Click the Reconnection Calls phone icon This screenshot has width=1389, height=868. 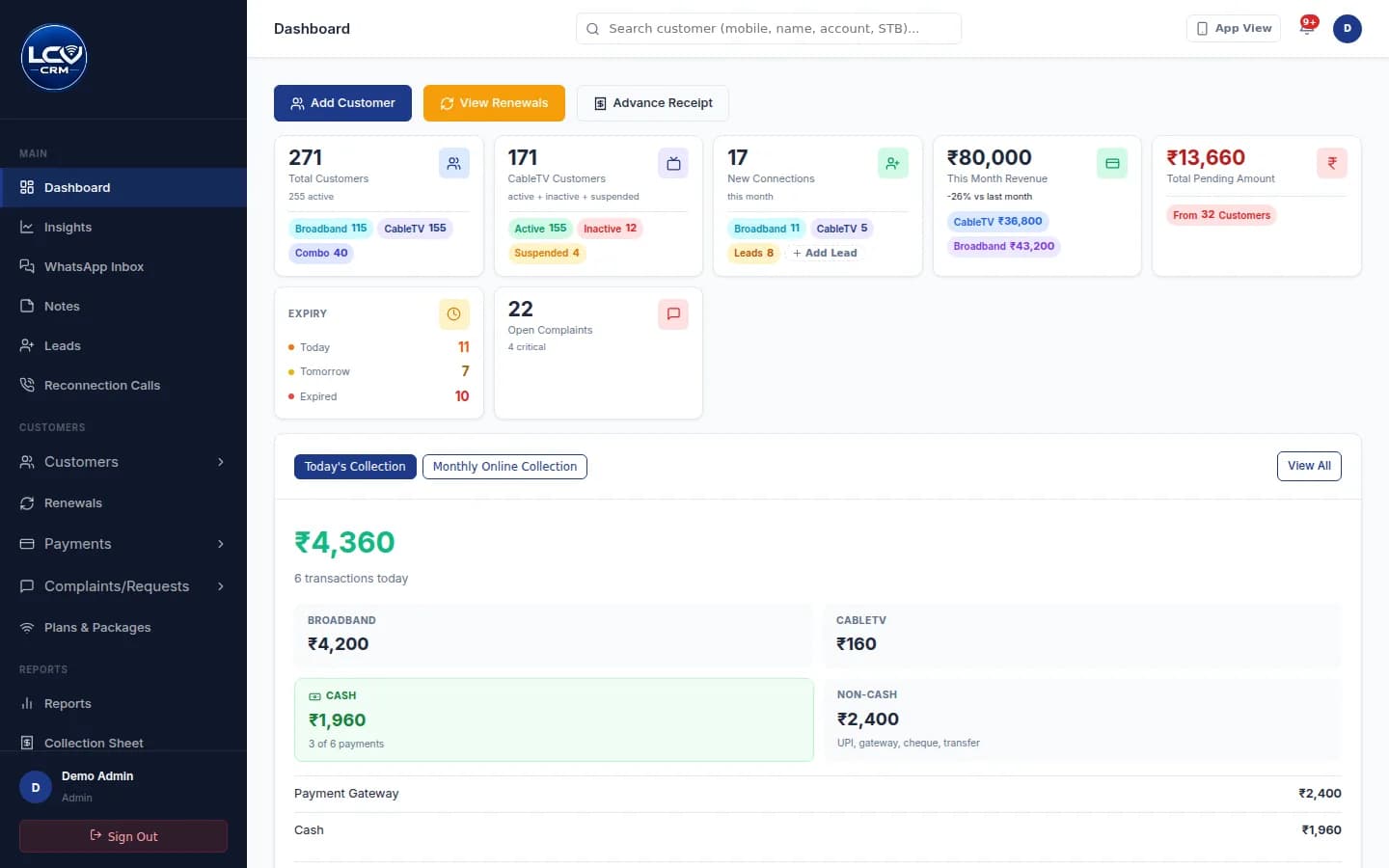pos(27,386)
